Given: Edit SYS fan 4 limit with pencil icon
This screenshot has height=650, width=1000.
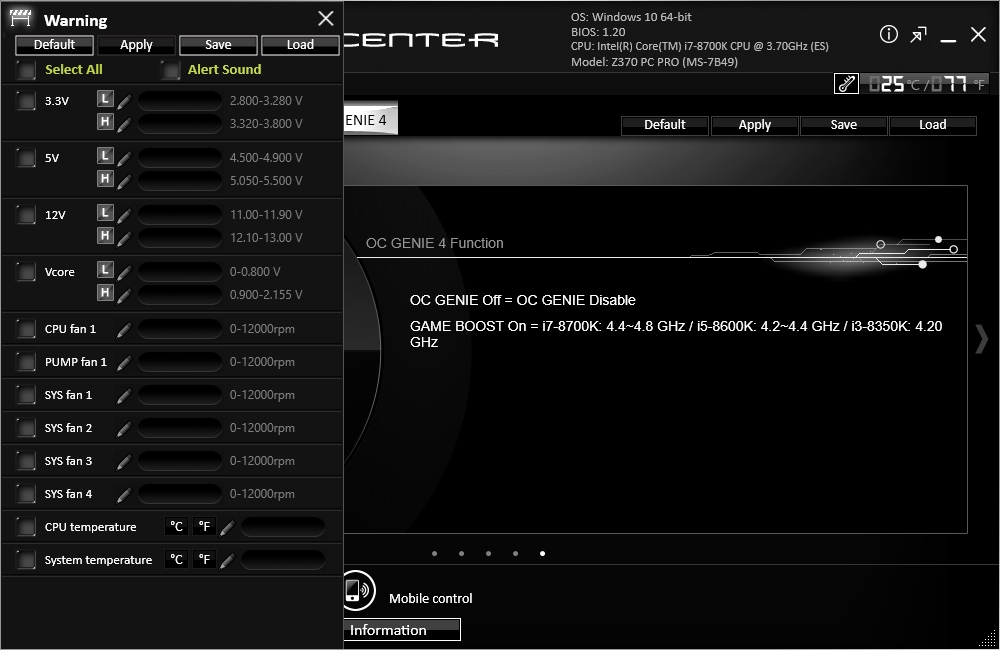Looking at the screenshot, I should (x=124, y=494).
